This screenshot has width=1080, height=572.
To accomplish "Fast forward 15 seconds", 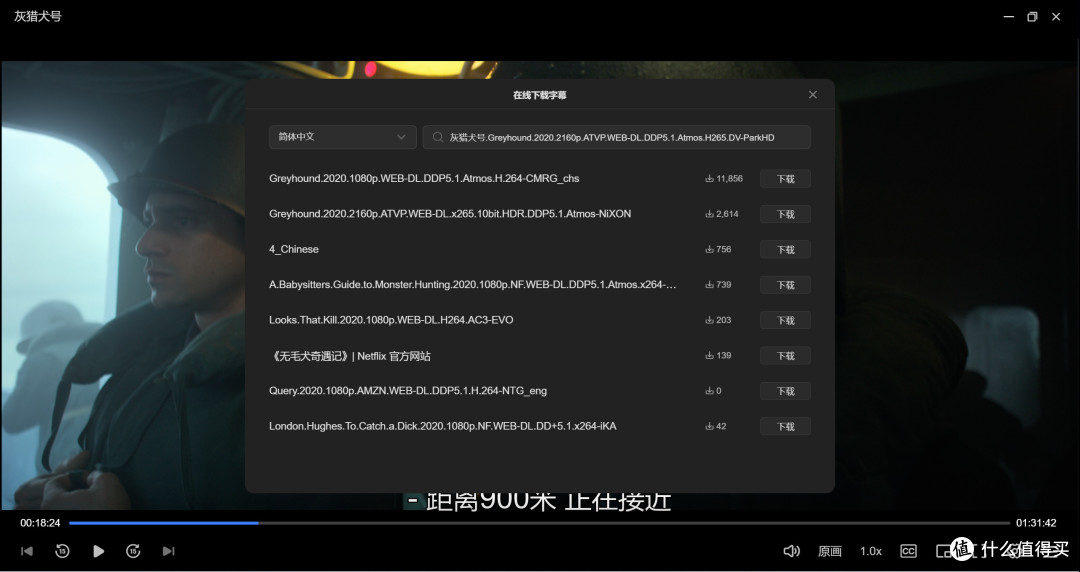I will coord(133,551).
